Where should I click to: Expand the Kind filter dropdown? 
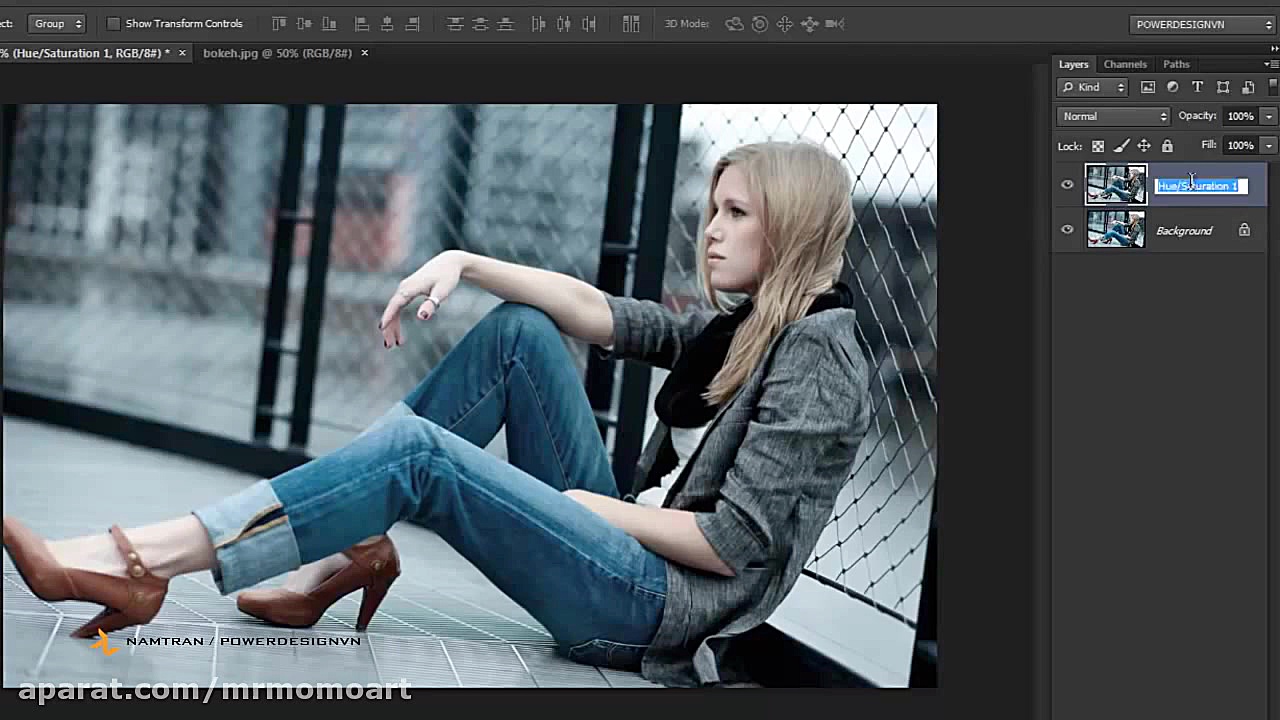(1120, 87)
